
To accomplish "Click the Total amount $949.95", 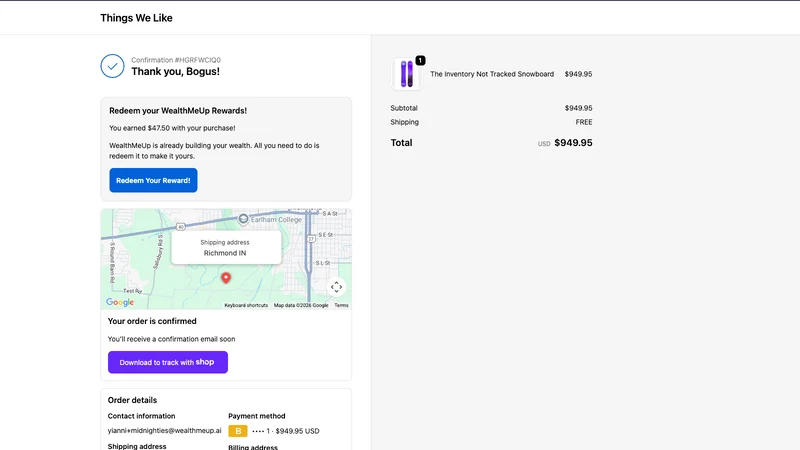I will click(573, 143).
